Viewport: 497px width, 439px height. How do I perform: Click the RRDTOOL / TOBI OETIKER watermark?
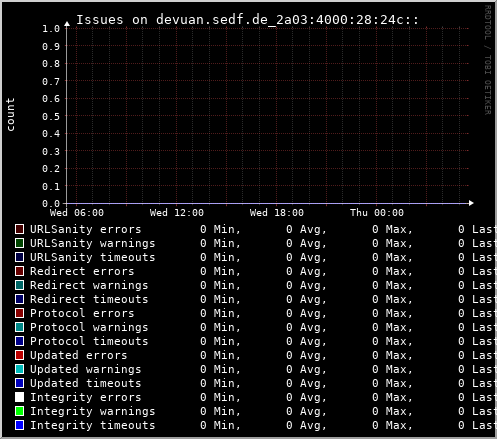(x=487, y=60)
